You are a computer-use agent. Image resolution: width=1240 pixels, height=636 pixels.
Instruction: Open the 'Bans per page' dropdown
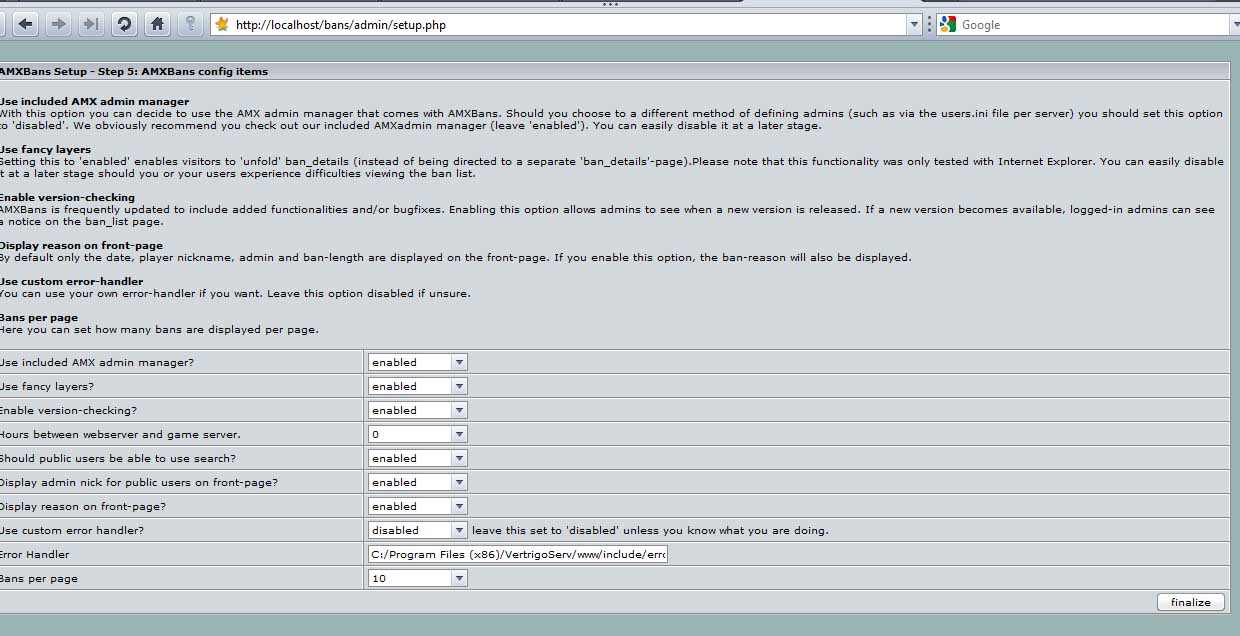(417, 578)
